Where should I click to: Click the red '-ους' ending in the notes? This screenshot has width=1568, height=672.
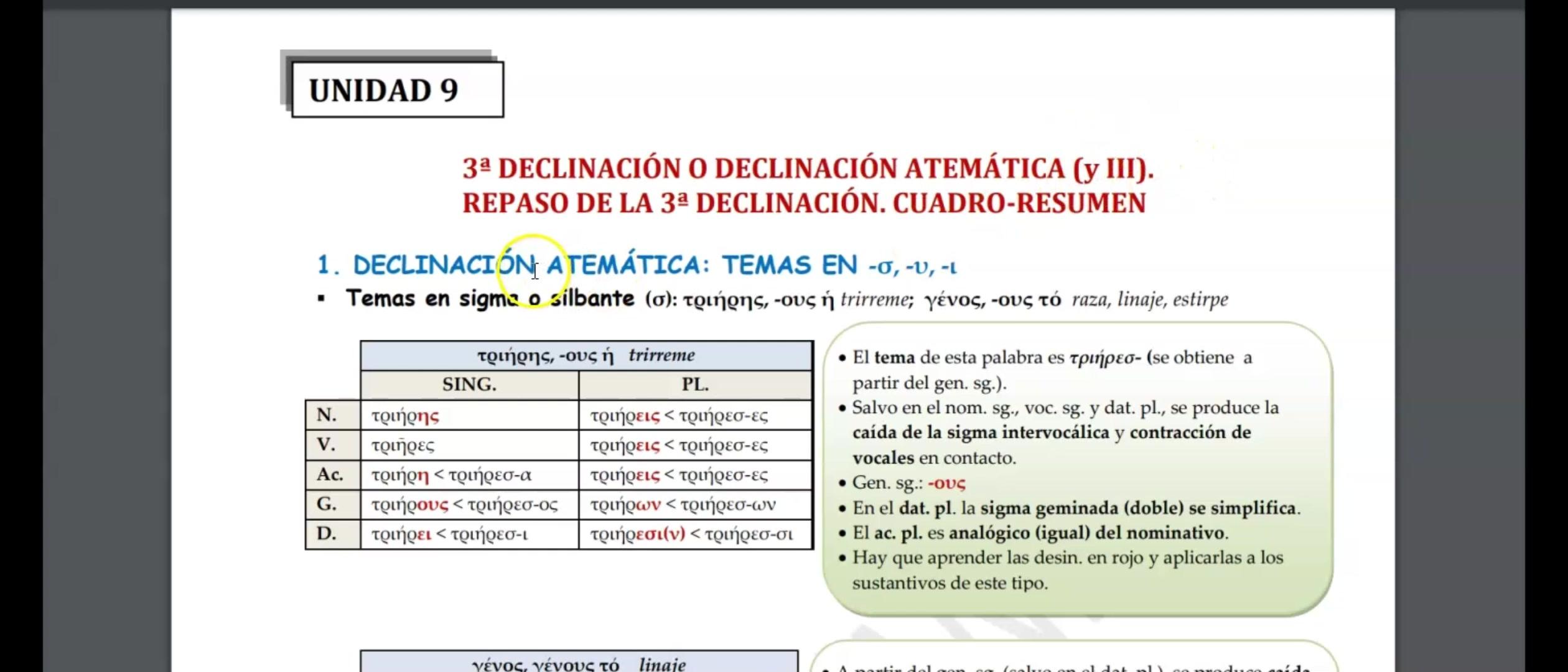(x=946, y=483)
